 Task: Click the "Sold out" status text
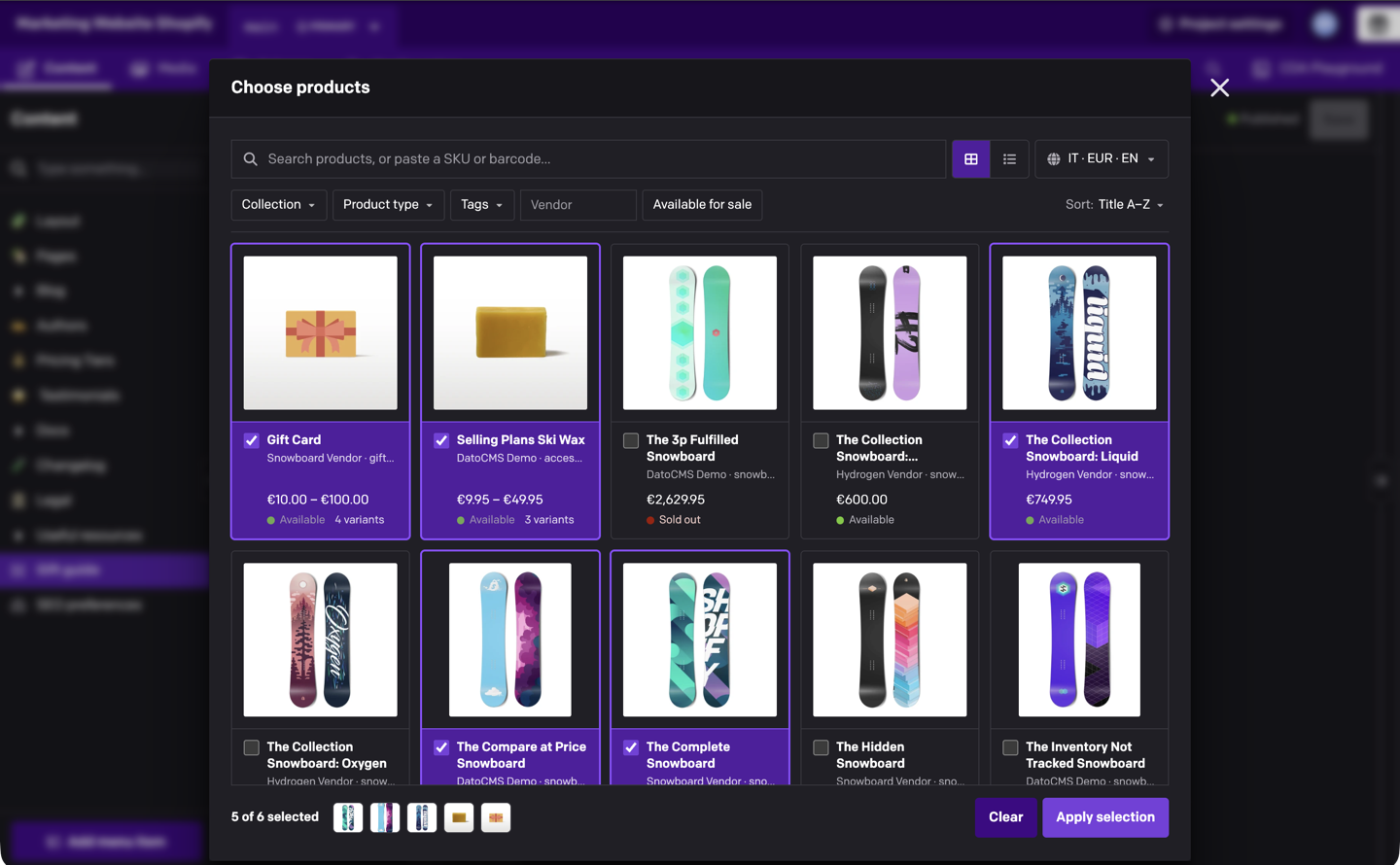pyautogui.click(x=680, y=520)
